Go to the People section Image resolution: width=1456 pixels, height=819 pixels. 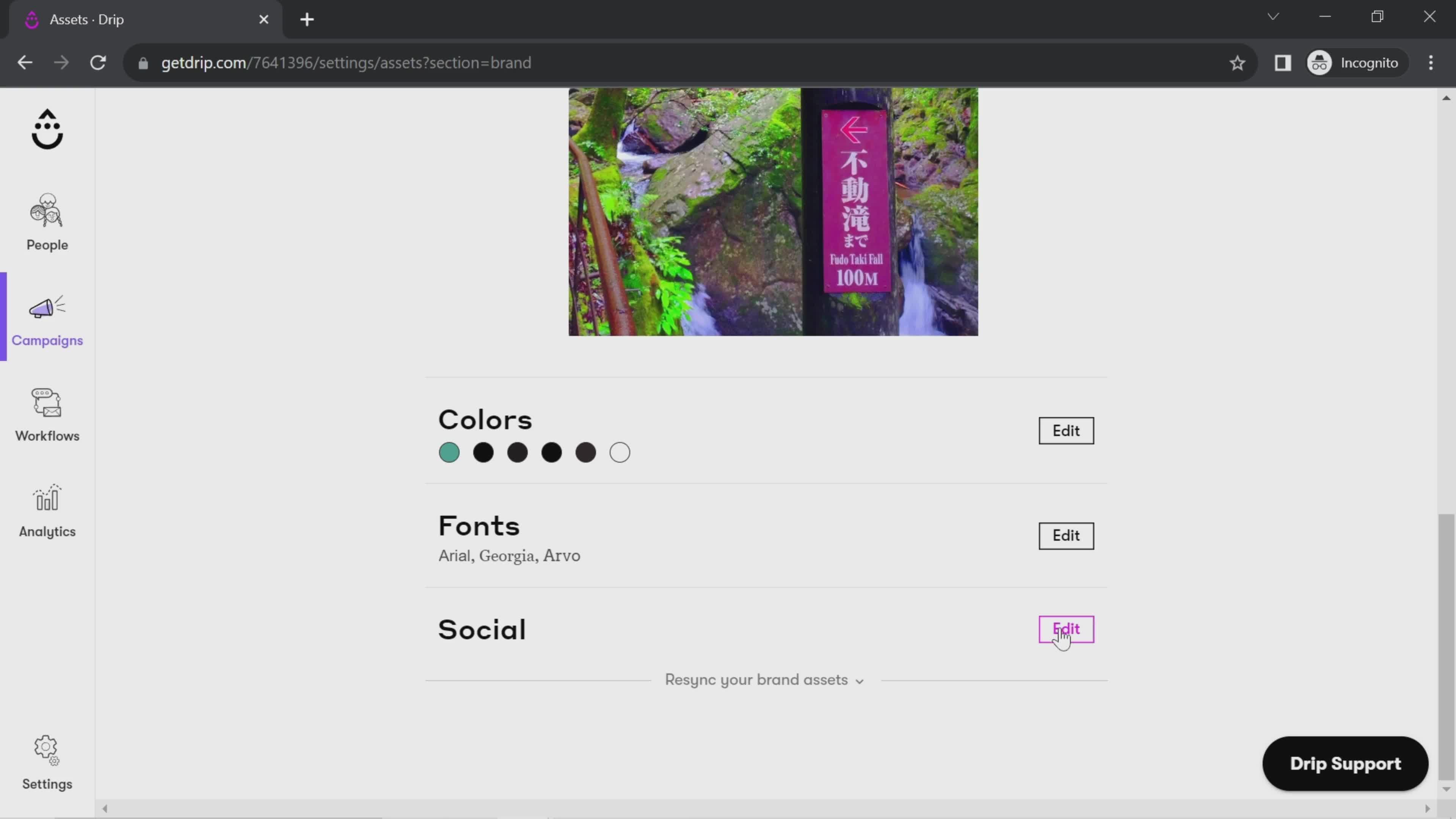point(47,222)
